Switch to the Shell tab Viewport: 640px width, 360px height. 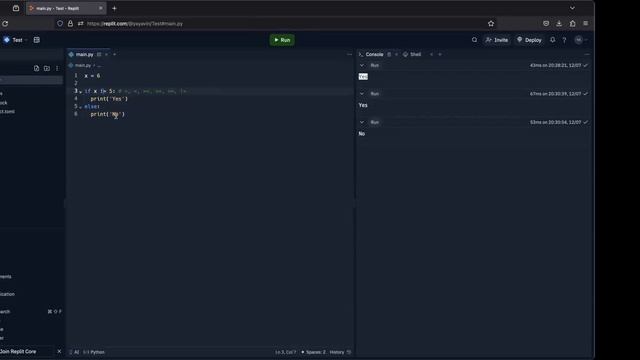click(412, 54)
